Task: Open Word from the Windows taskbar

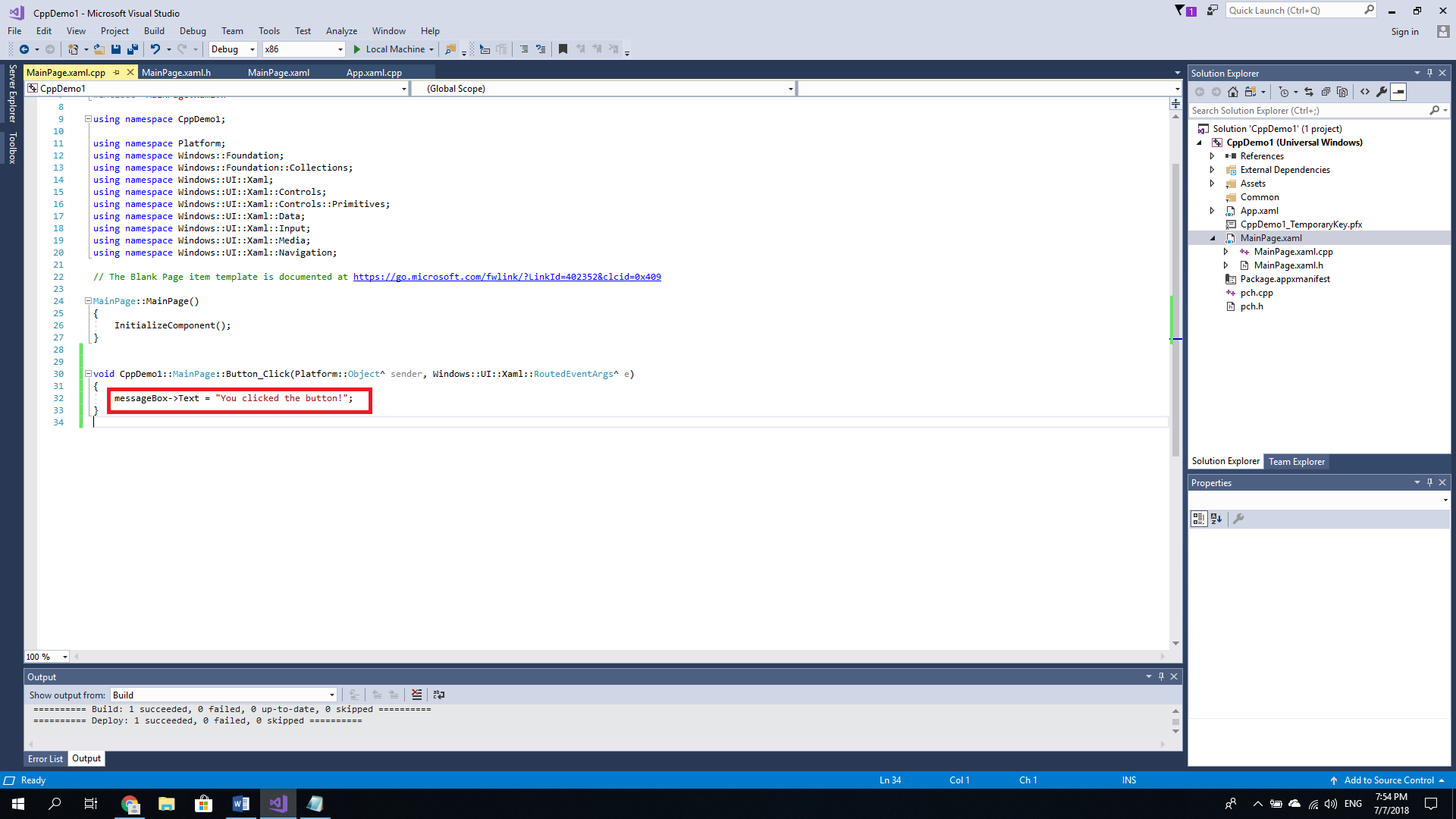Action: pyautogui.click(x=241, y=804)
